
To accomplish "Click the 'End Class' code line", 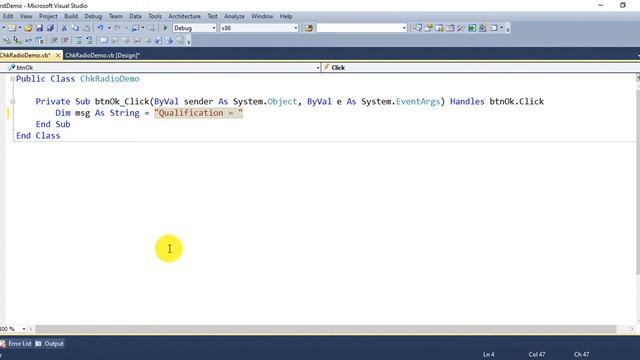I will (38, 136).
